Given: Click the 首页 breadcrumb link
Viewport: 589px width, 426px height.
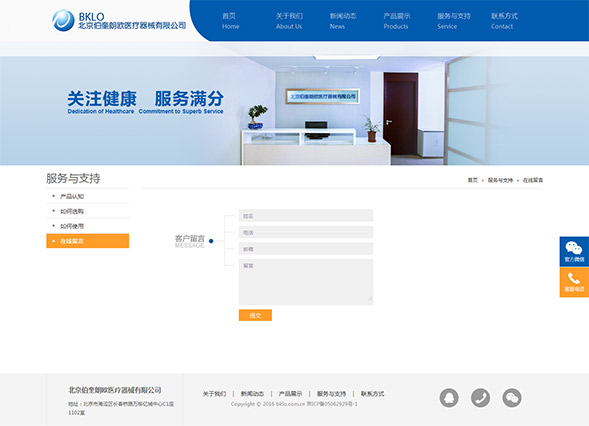Looking at the screenshot, I should pos(473,180).
